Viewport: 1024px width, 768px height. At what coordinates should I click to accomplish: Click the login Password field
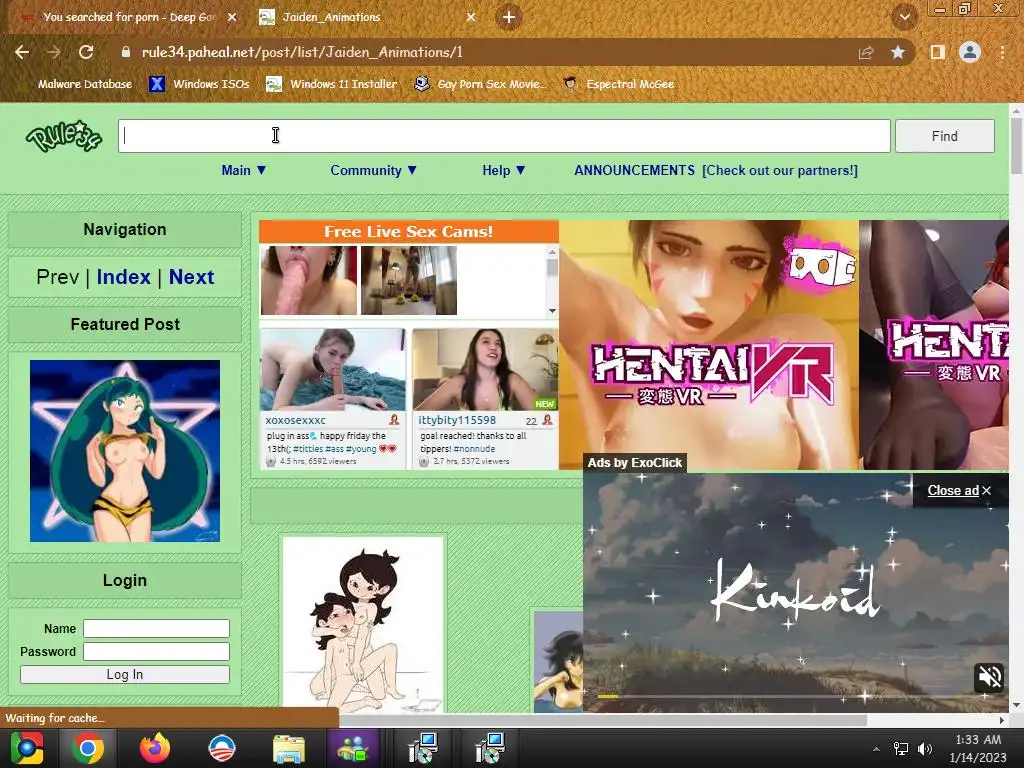pyautogui.click(x=156, y=651)
